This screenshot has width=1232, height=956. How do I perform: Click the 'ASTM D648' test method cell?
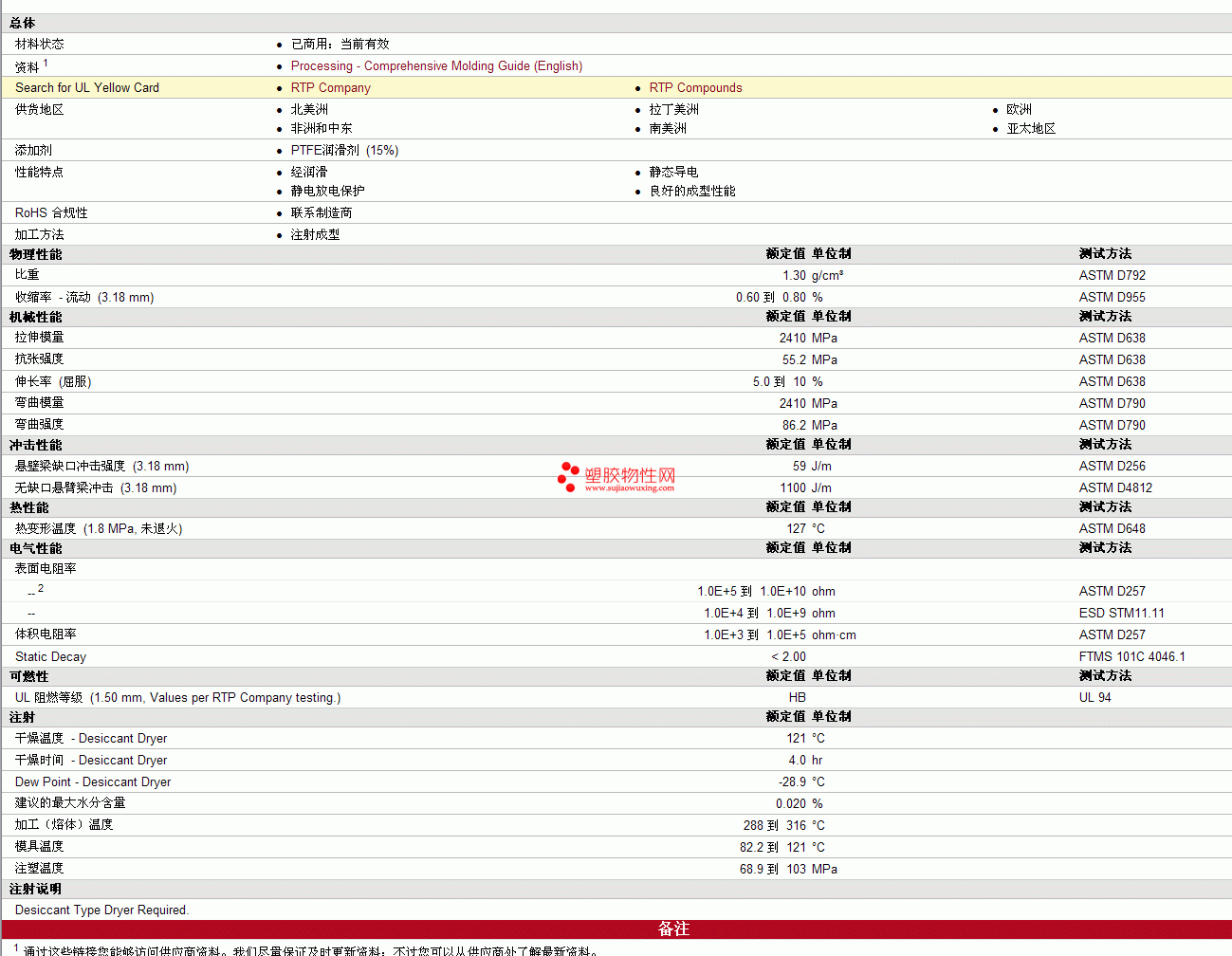[x=1112, y=528]
